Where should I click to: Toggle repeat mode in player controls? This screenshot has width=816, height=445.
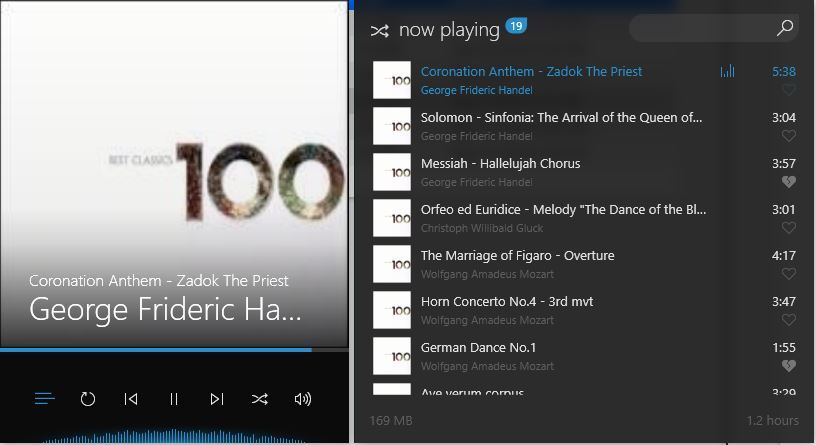point(87,399)
